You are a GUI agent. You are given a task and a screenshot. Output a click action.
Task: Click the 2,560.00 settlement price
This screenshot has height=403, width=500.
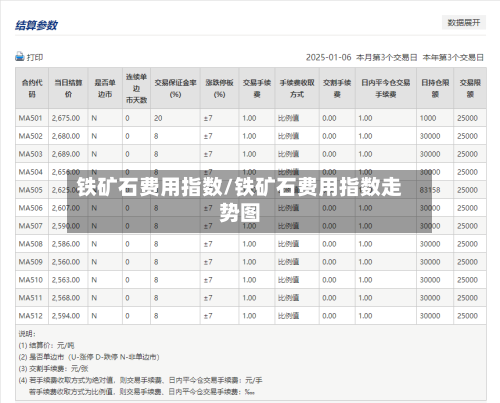click(66, 262)
